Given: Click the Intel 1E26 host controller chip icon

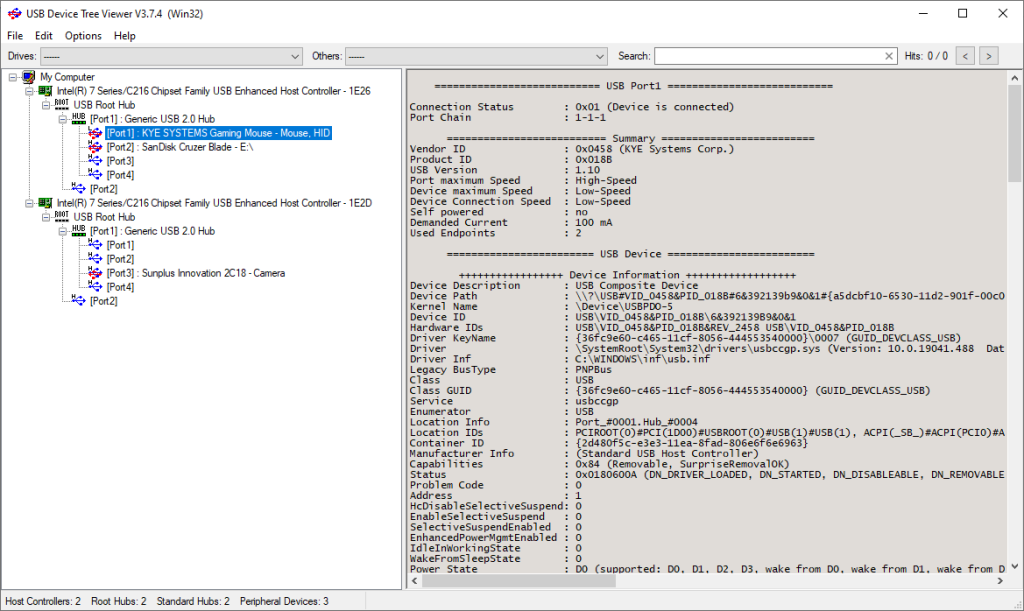Looking at the screenshot, I should click(x=45, y=90).
